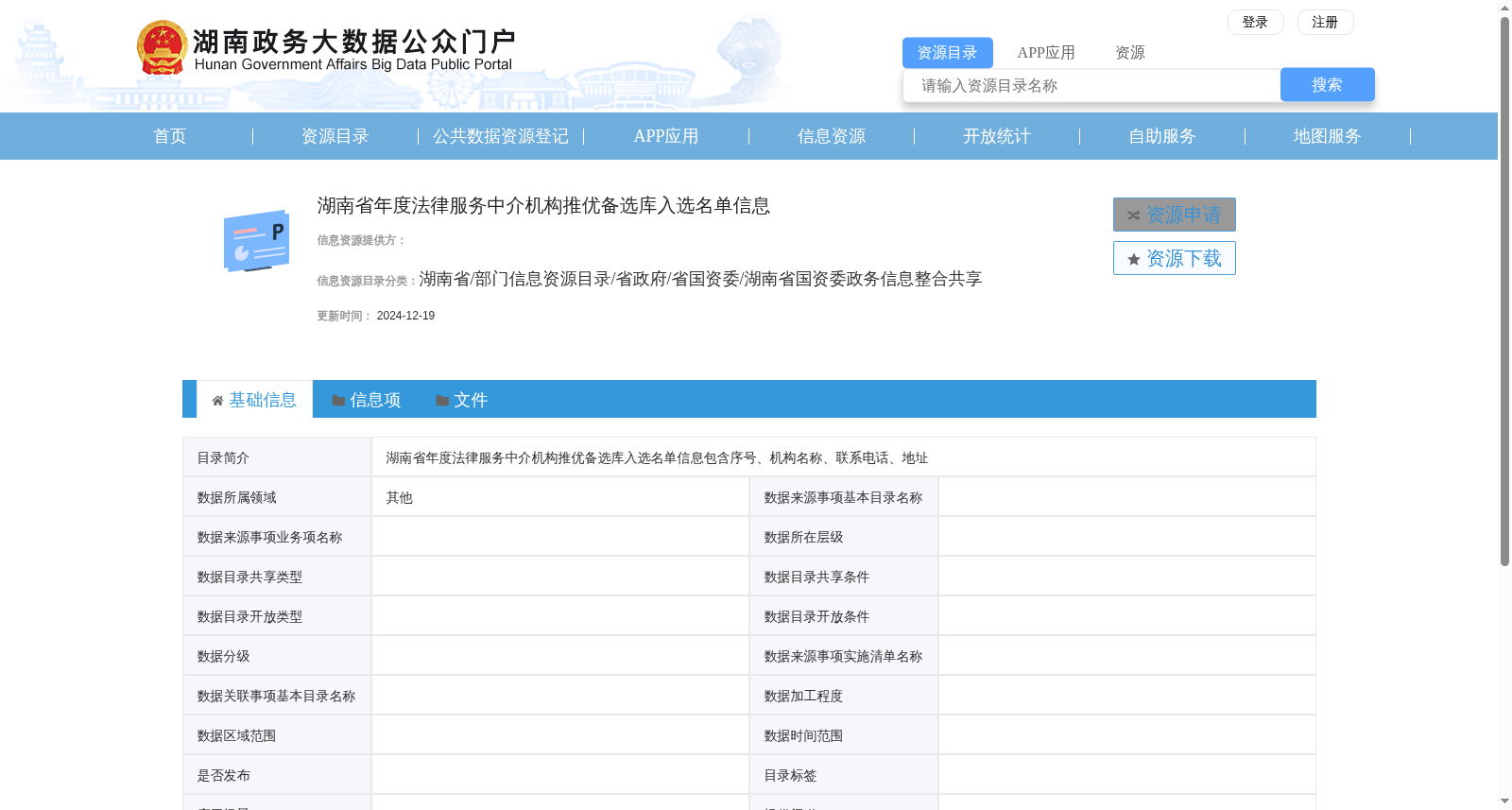Click the 目录标签 label
Screen dimensions: 1512x810
click(790, 775)
